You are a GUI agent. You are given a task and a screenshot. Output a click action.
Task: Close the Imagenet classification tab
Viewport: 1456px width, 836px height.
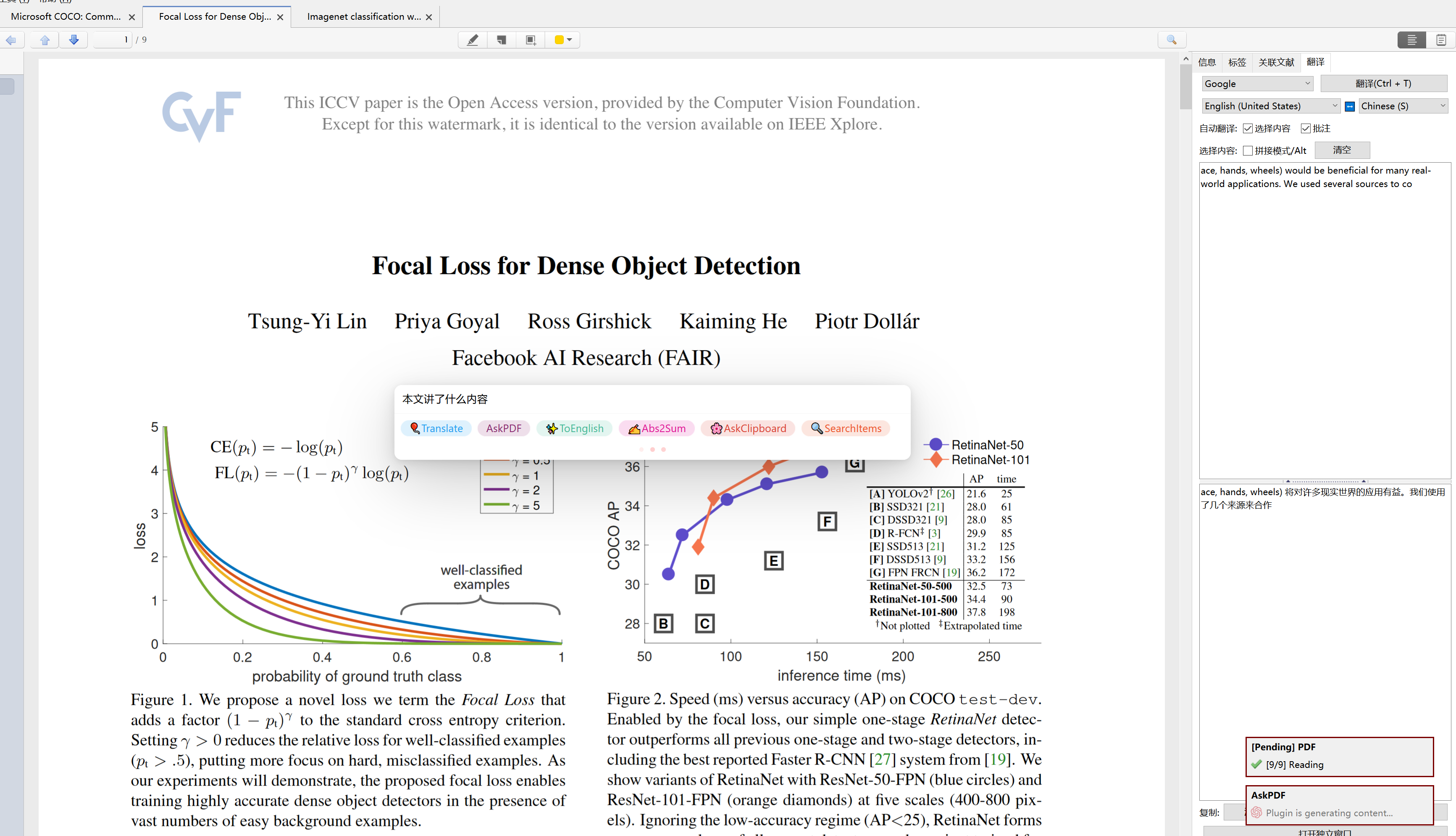tap(428, 17)
